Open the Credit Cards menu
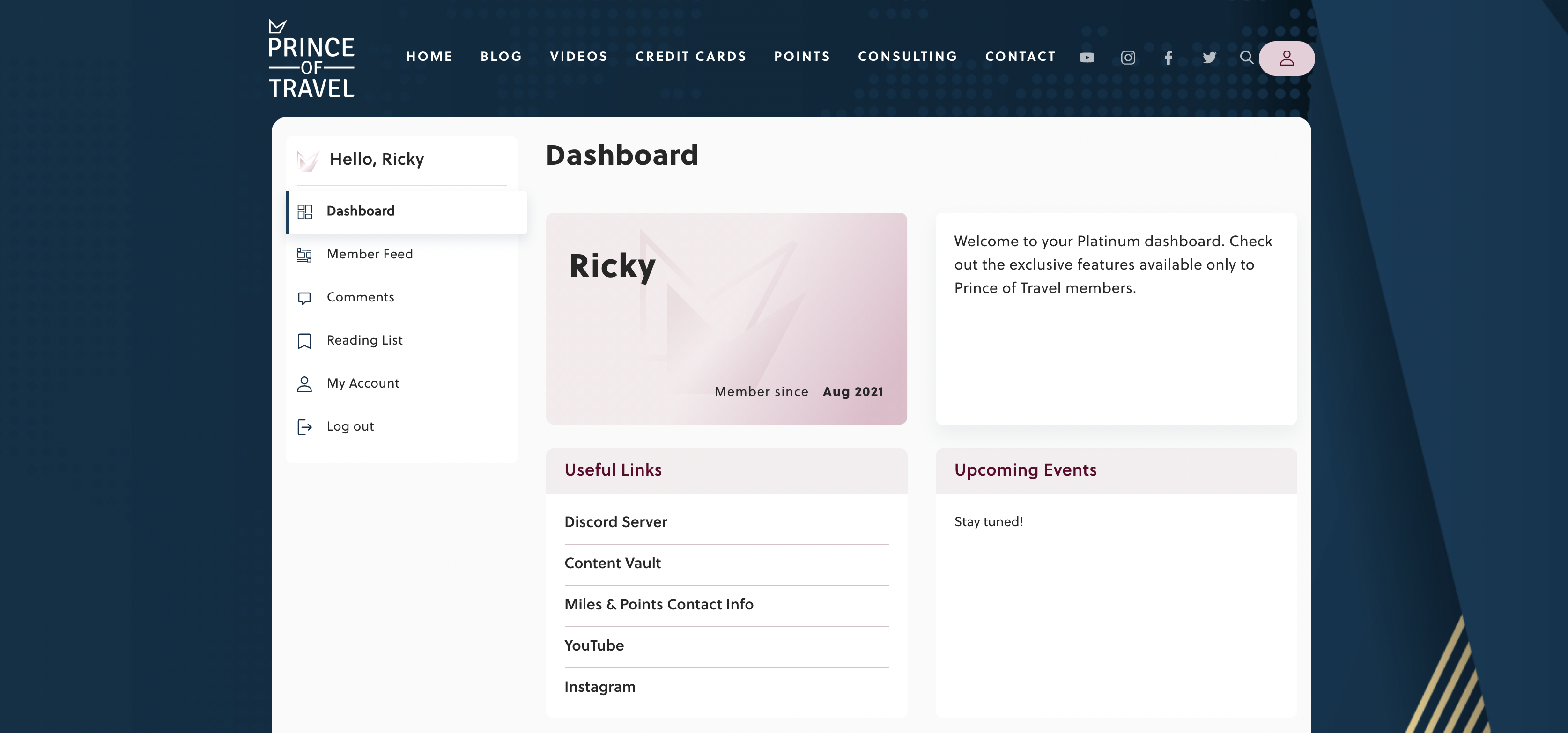Viewport: 1568px width, 733px height. coord(690,57)
